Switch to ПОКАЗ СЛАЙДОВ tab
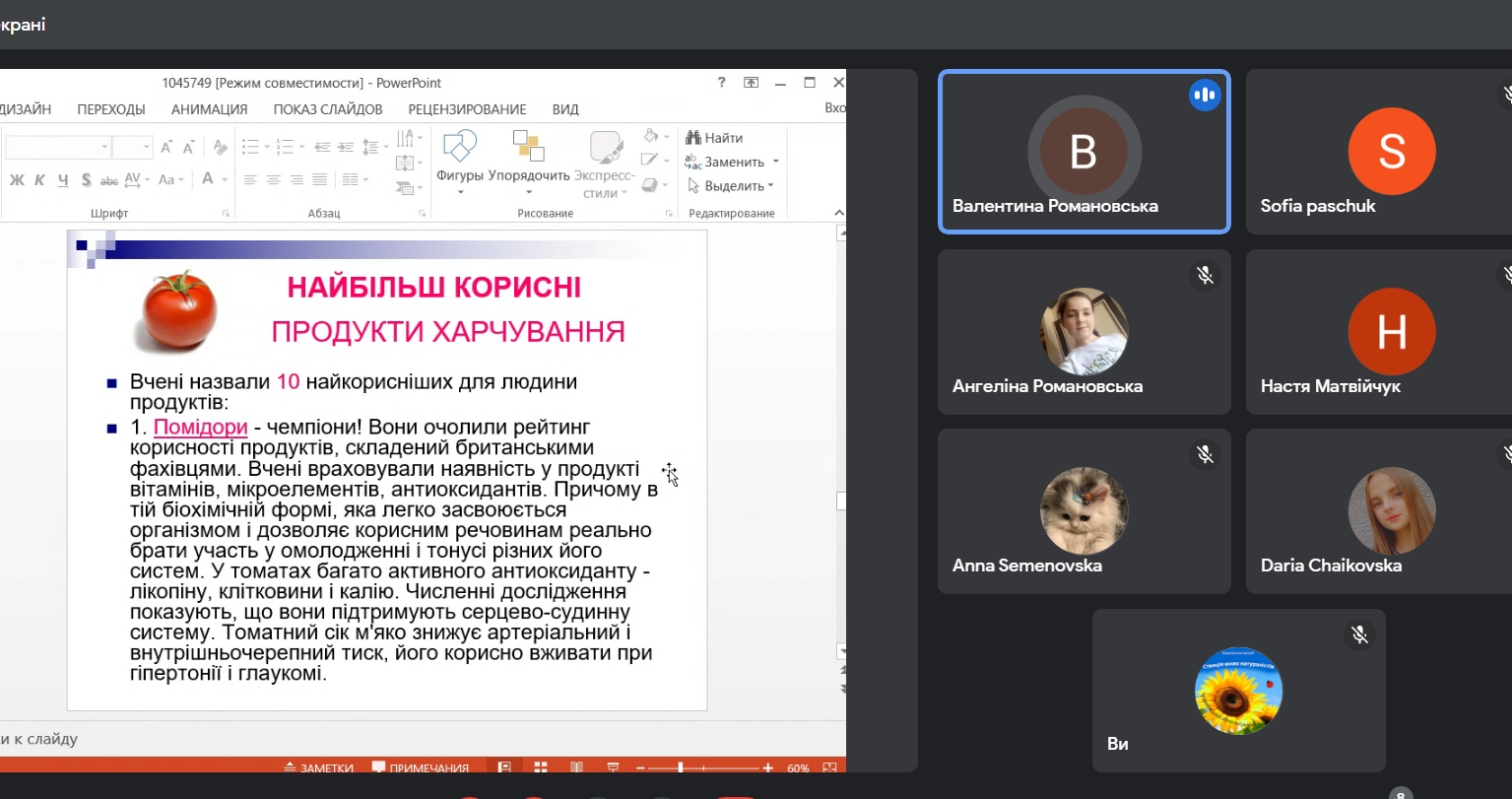The height and width of the screenshot is (799, 1512). (327, 109)
